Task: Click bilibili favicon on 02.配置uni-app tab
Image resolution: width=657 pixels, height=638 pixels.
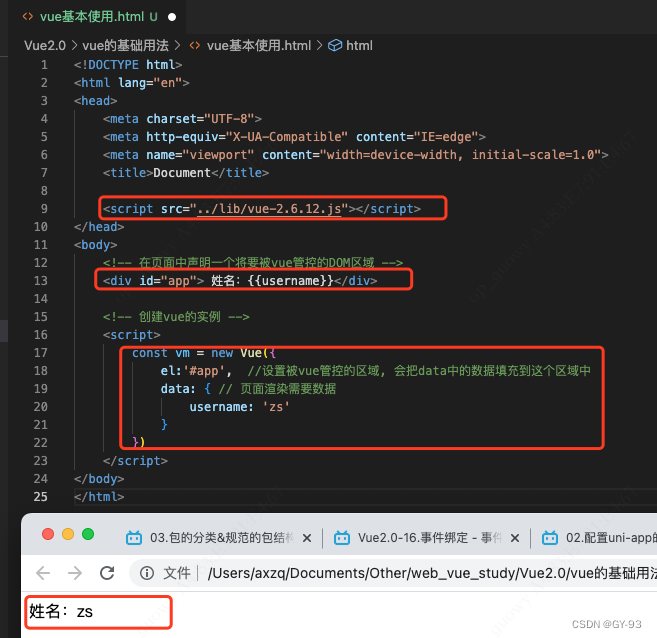Action: coord(550,537)
